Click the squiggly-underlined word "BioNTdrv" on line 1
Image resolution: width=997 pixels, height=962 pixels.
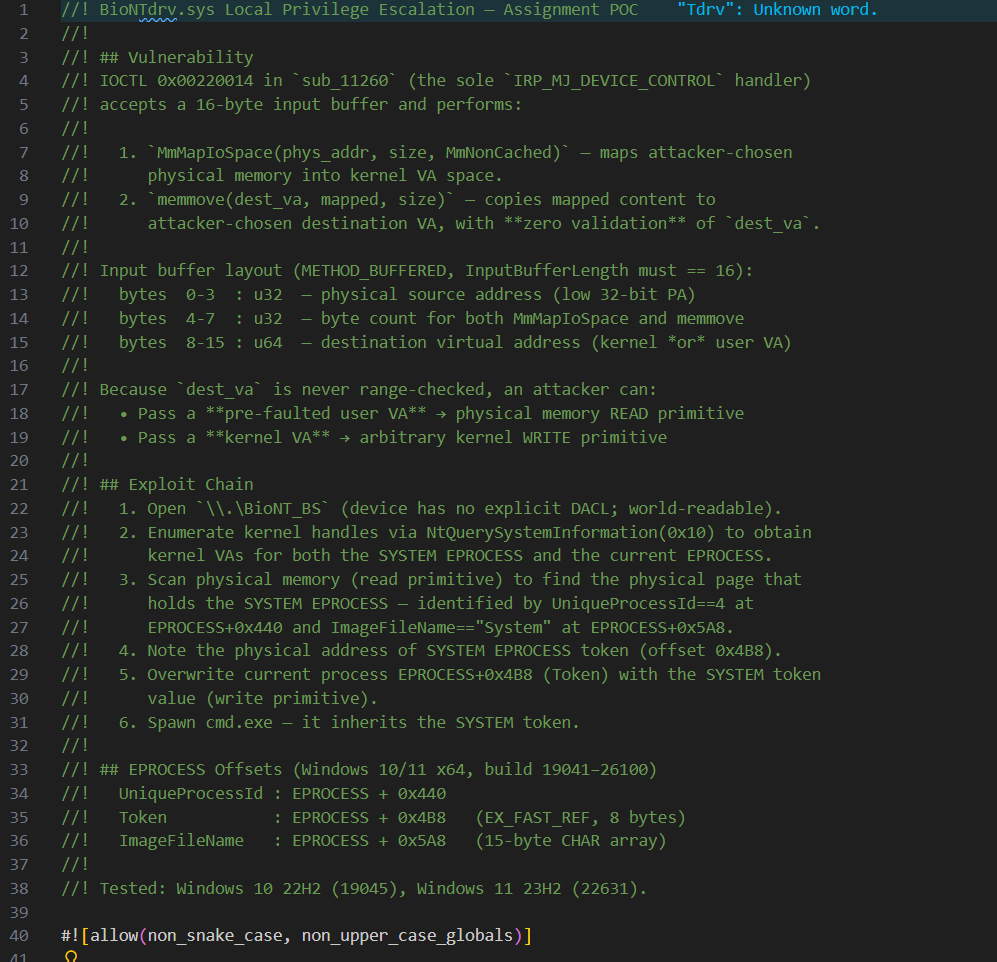pos(138,10)
